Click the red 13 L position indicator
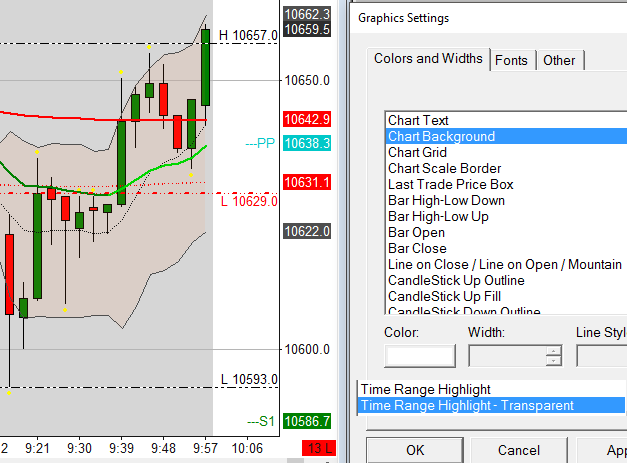Viewport: 627px width, 463px height. [x=319, y=448]
